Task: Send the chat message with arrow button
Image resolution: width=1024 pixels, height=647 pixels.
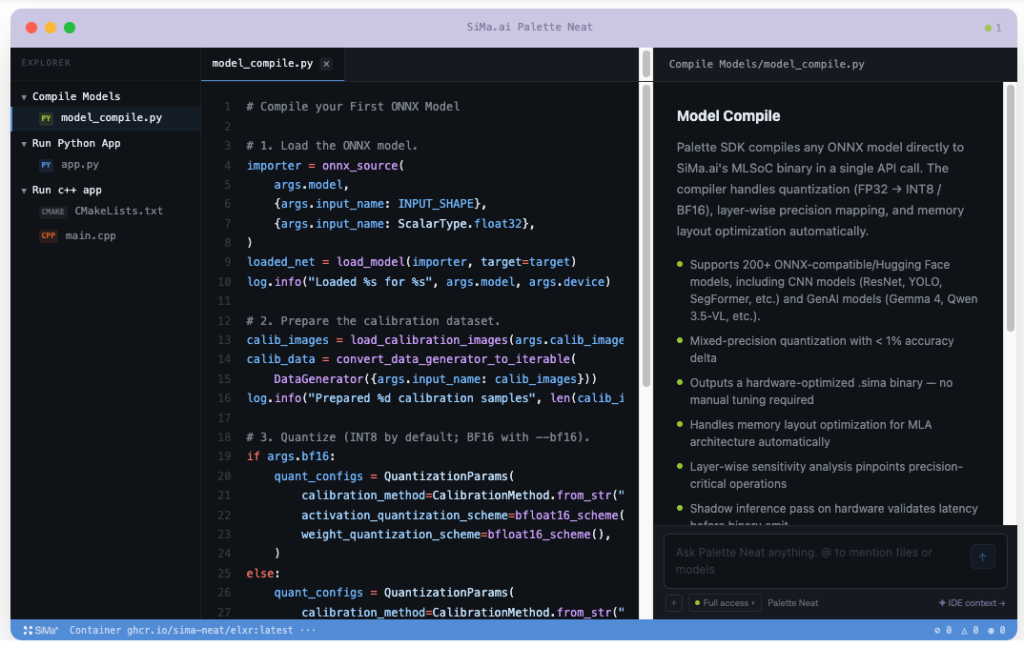Action: pyautogui.click(x=982, y=557)
